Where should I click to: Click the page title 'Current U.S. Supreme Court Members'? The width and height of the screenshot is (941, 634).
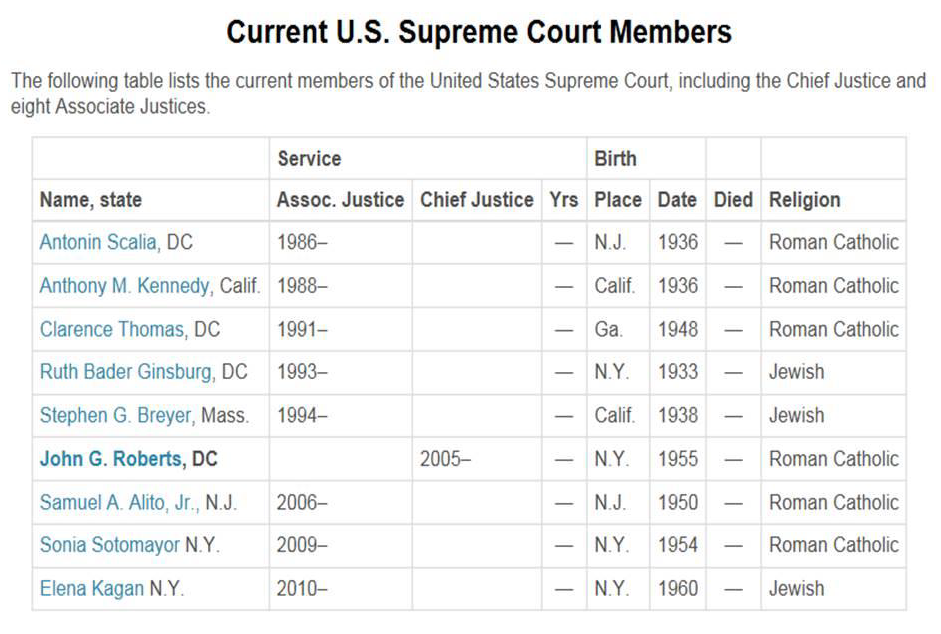pyautogui.click(x=479, y=32)
